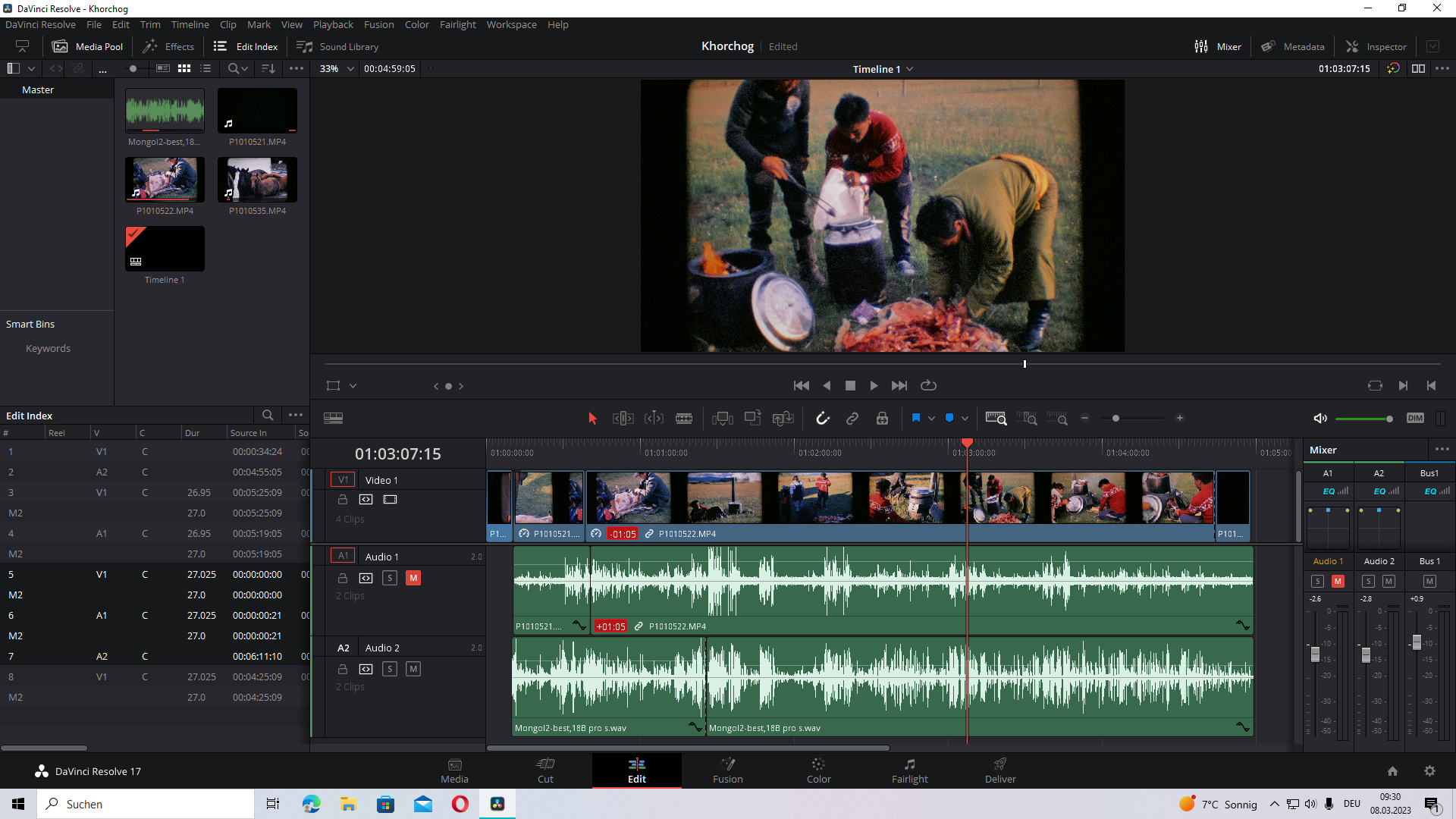Open viewer zoom 33% dropdown
Viewport: 1456px width, 819px height.
click(x=338, y=69)
